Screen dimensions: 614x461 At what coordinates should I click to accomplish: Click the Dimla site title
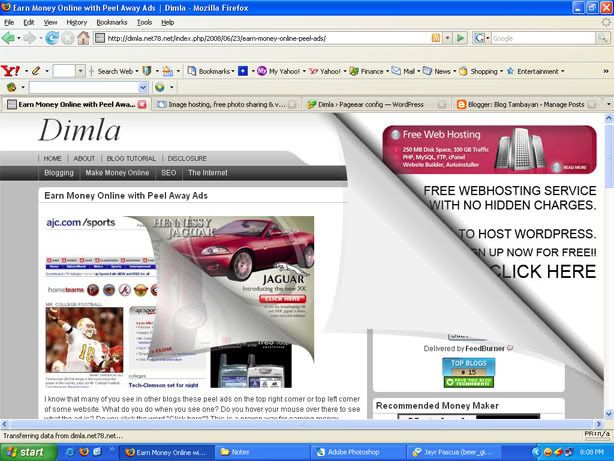[x=79, y=130]
